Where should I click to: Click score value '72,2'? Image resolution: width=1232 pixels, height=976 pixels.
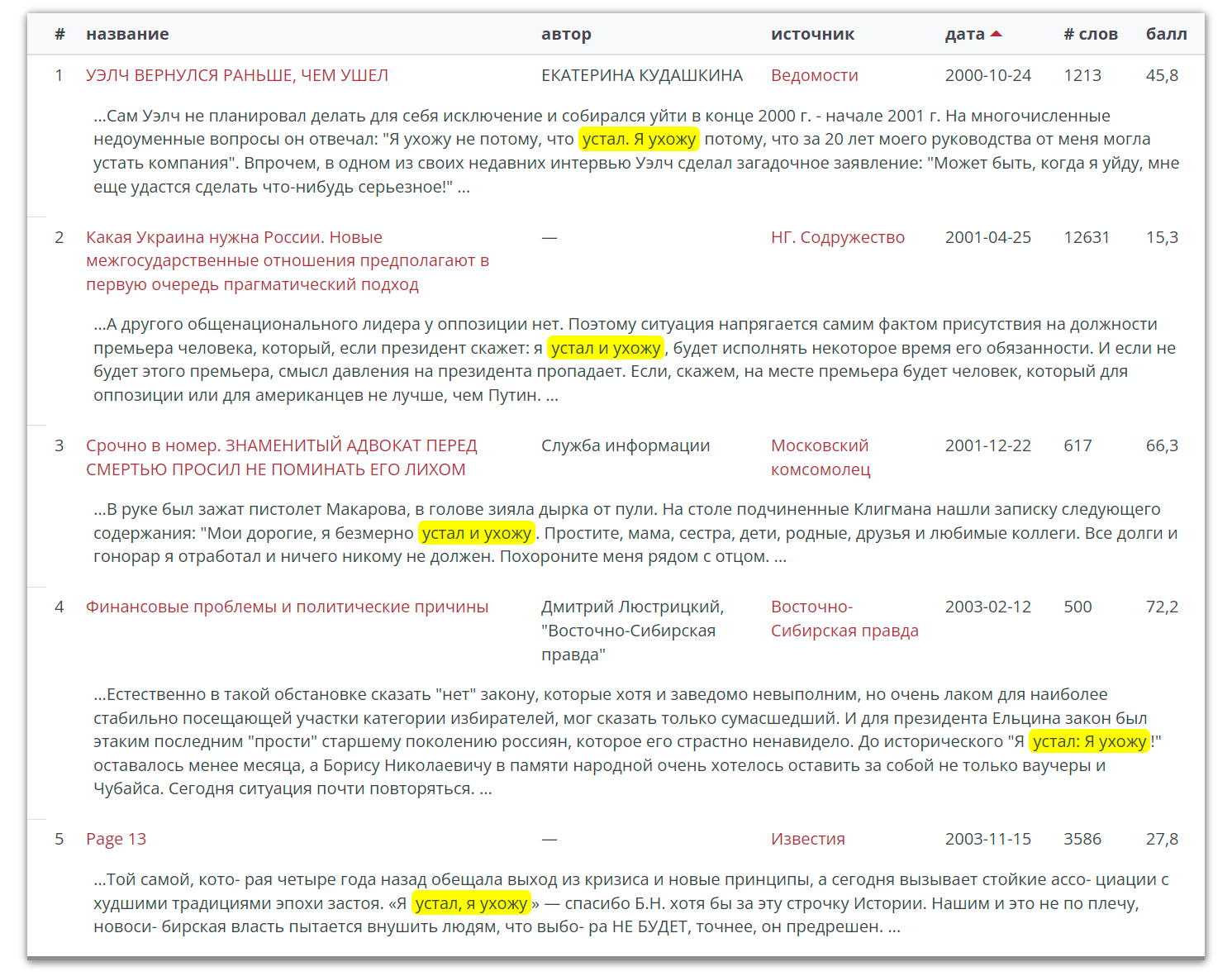click(x=1162, y=607)
